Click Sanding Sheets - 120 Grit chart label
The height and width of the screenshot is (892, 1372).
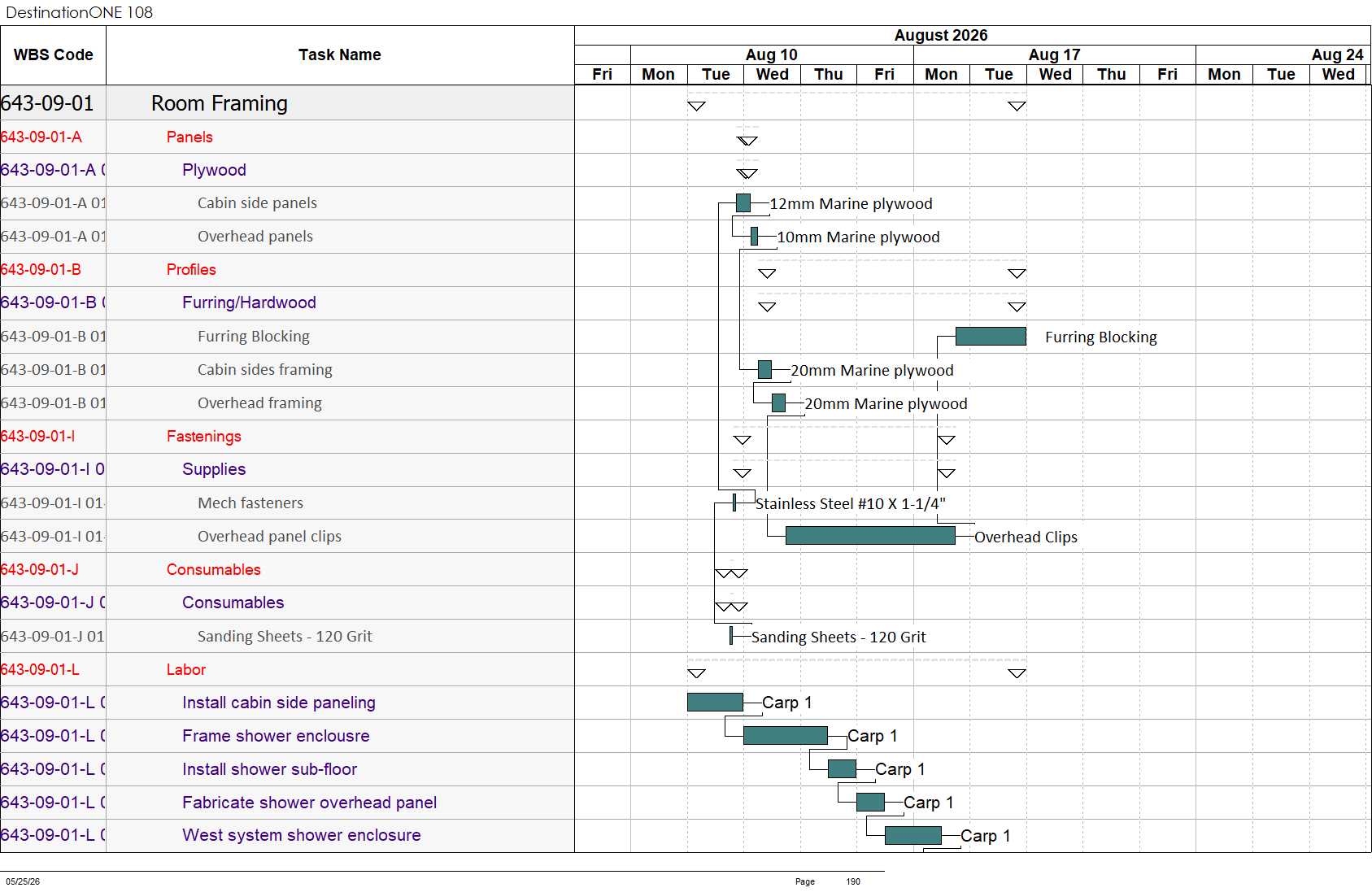pyautogui.click(x=838, y=637)
